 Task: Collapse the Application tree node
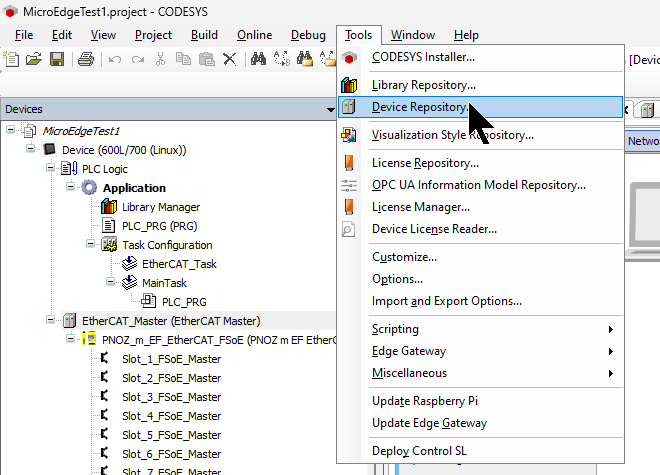pos(70,186)
